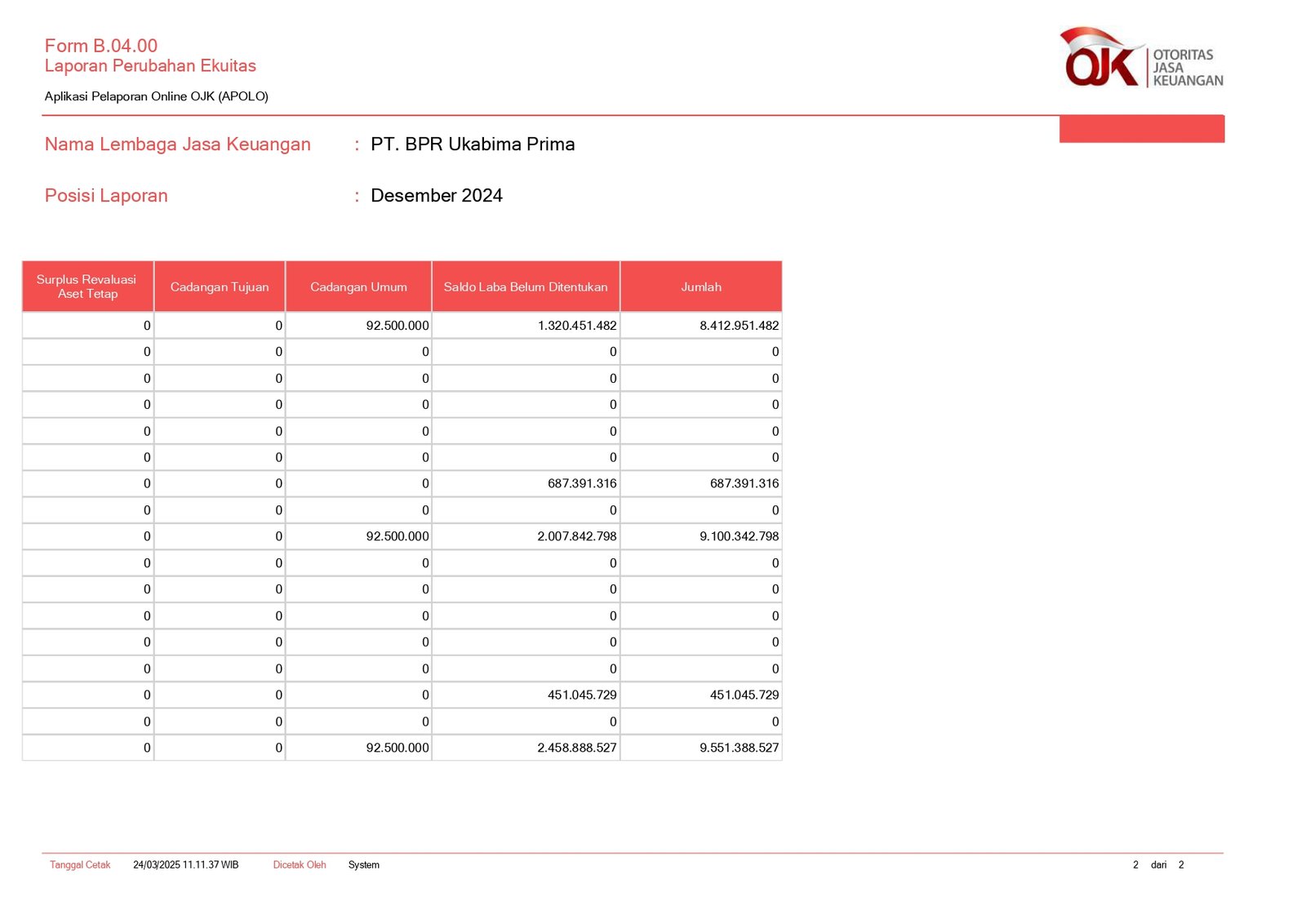Select the cell with value 1.320.451.482

click(x=576, y=326)
